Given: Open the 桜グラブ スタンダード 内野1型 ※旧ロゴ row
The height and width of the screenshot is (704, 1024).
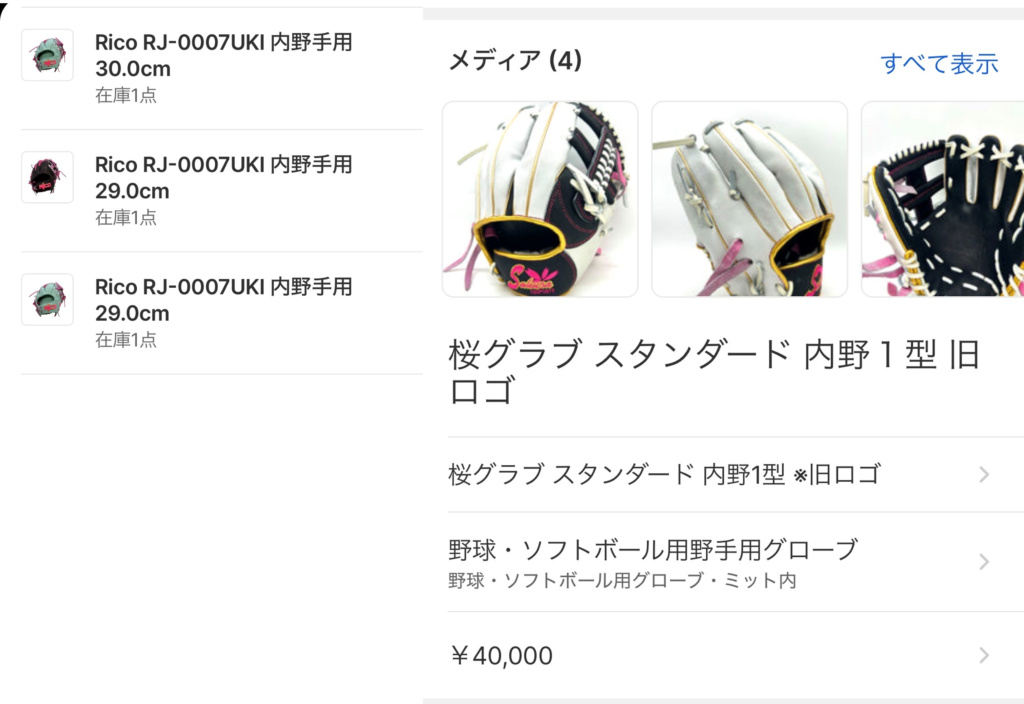Looking at the screenshot, I should pos(735,474).
